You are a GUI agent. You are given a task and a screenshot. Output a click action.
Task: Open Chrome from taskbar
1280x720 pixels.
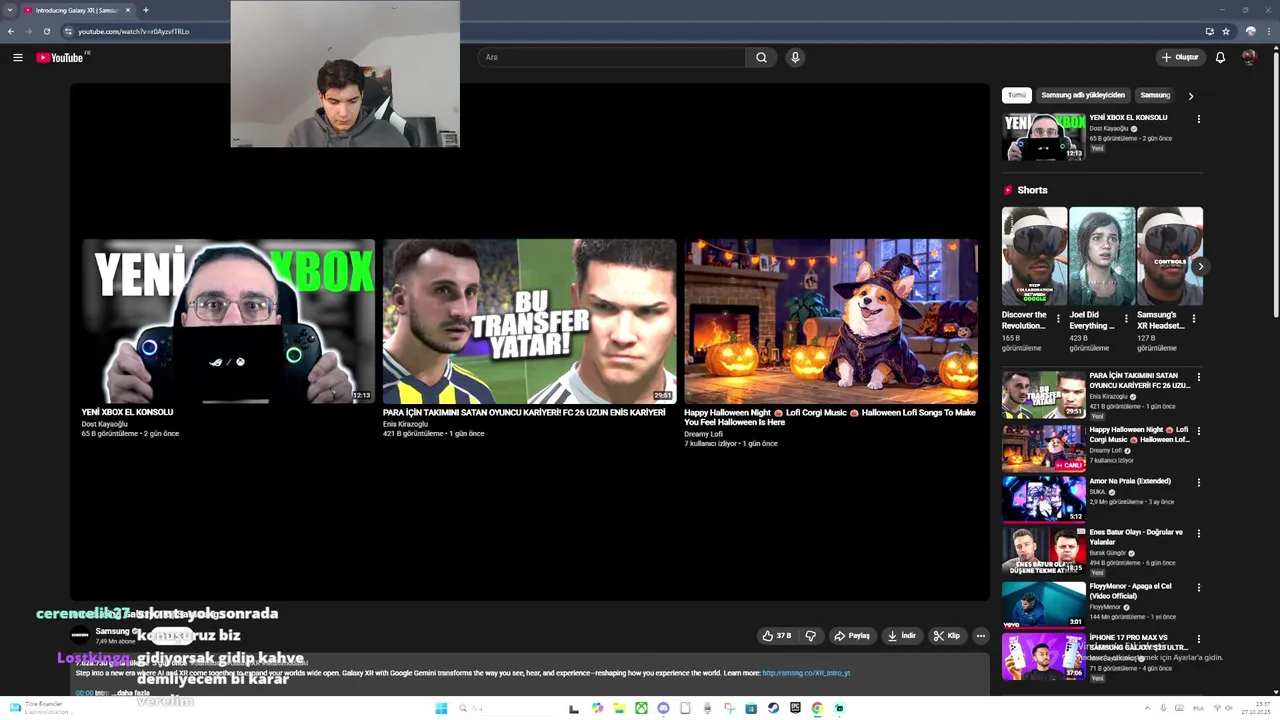817,708
